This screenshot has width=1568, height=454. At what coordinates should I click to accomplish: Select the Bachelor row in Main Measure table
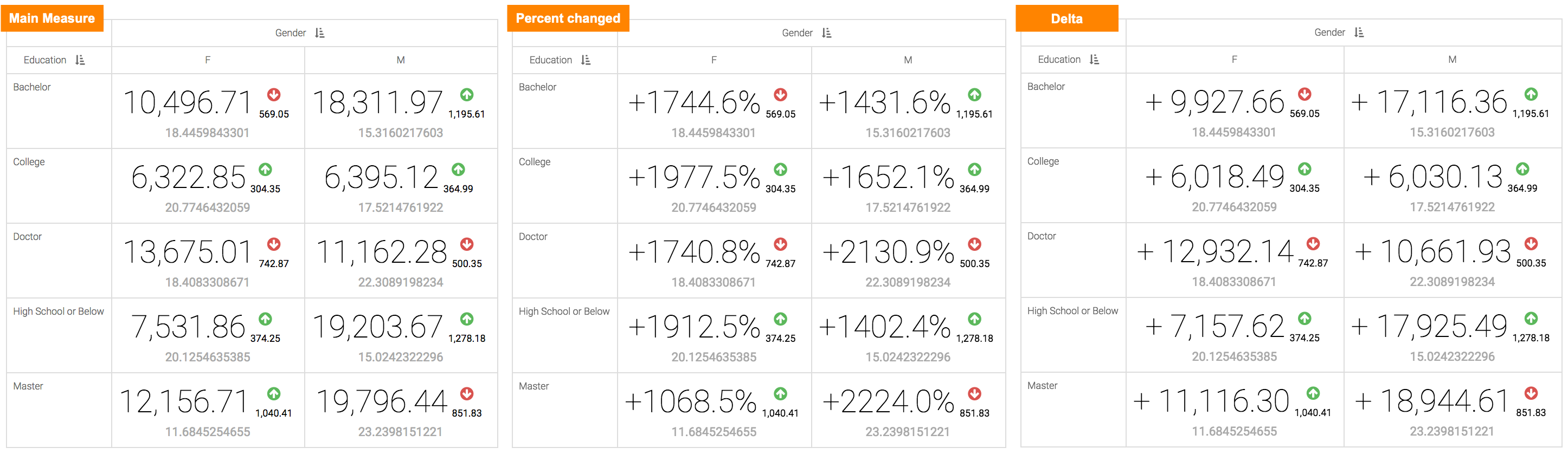click(x=33, y=87)
